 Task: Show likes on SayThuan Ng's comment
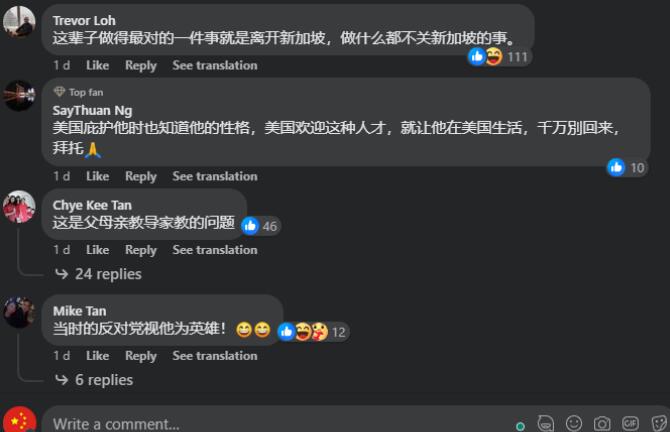626,168
